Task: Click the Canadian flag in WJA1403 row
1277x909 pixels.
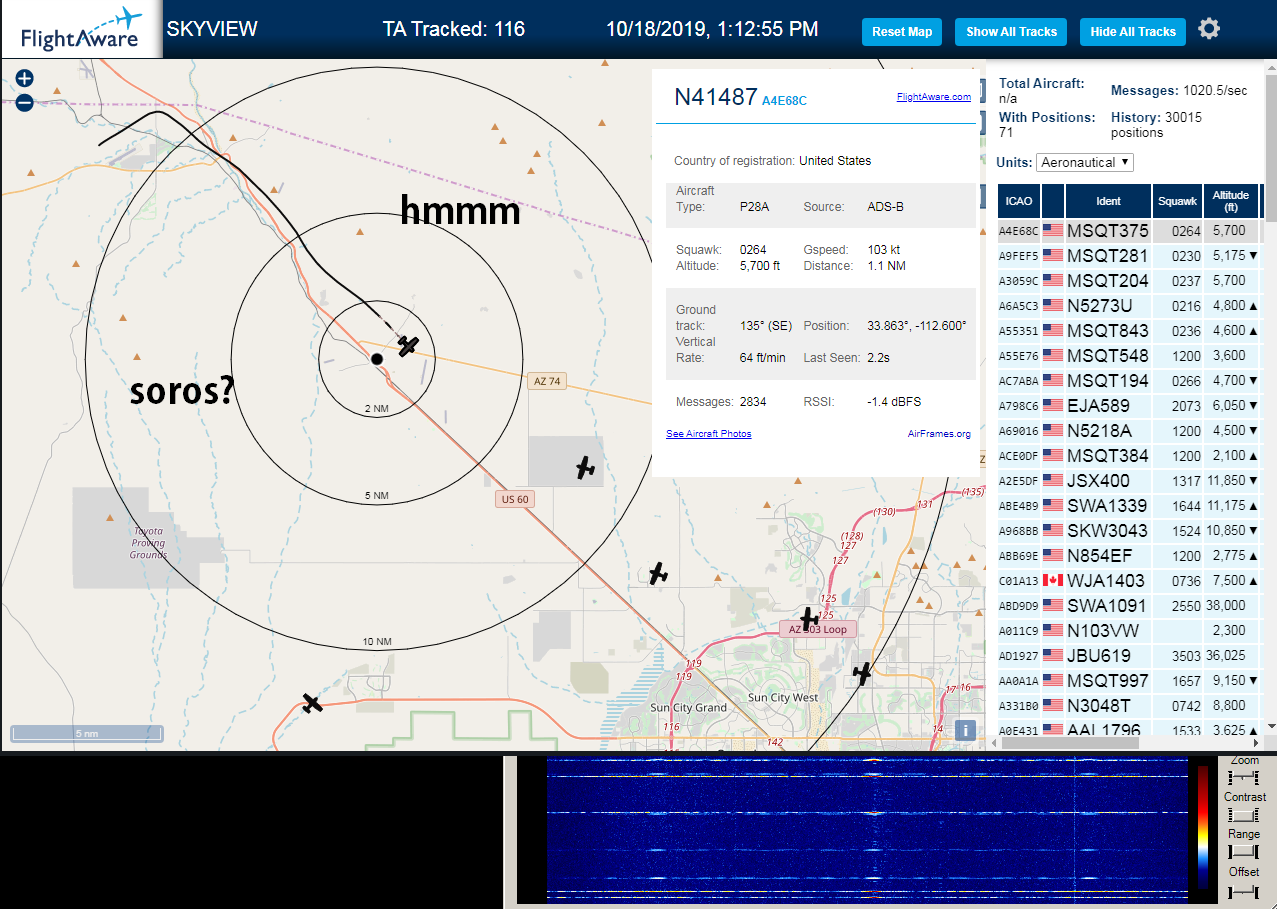Action: [1052, 581]
